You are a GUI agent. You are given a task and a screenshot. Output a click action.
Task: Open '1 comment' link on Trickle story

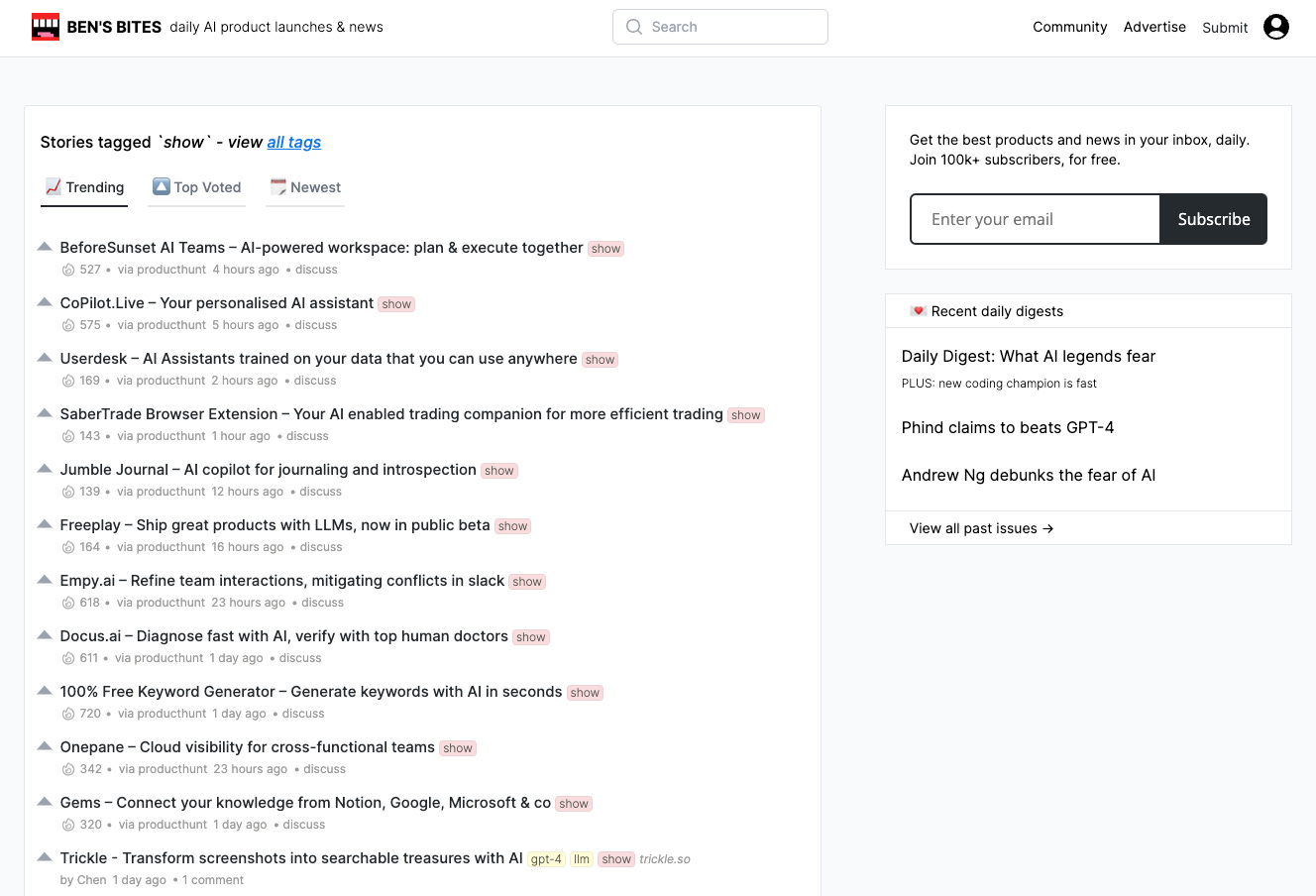pos(213,880)
